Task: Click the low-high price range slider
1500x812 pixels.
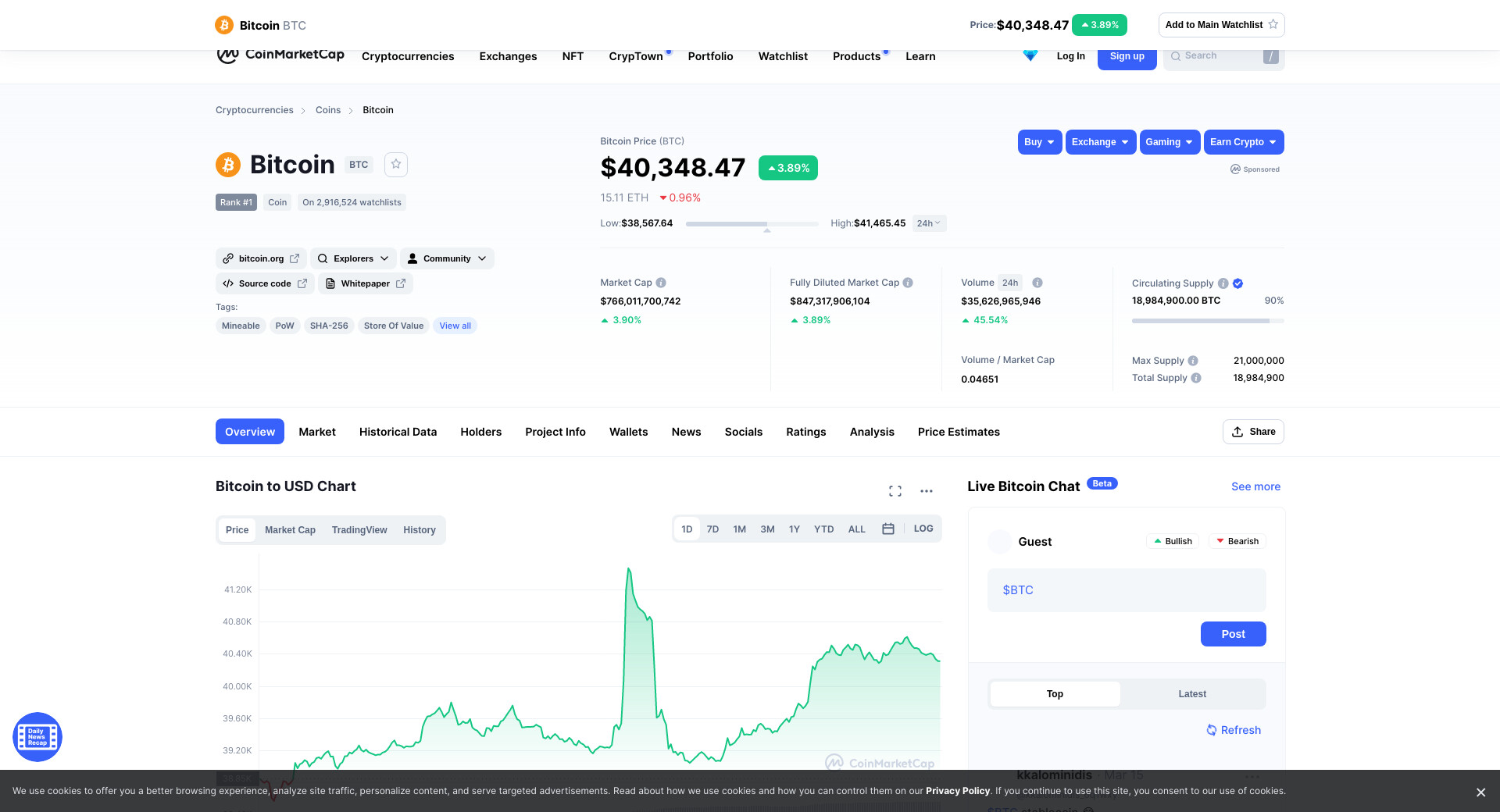Action: pos(752,224)
